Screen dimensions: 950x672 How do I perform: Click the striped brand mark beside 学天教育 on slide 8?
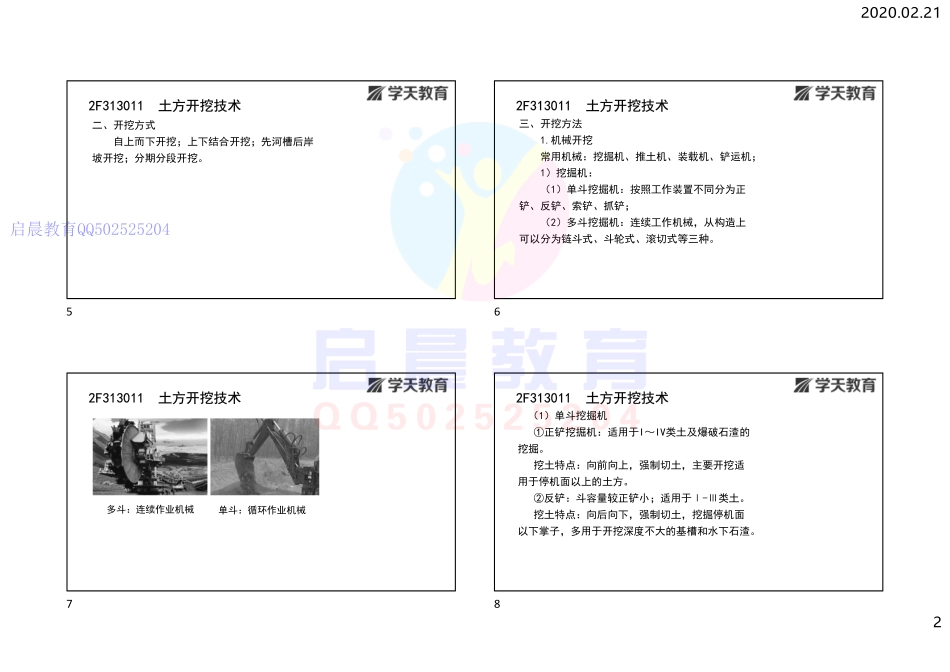pos(803,383)
